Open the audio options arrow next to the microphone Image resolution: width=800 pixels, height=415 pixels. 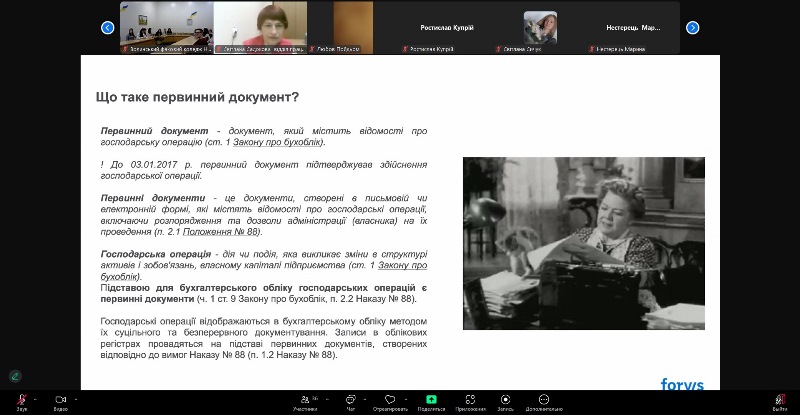point(35,399)
